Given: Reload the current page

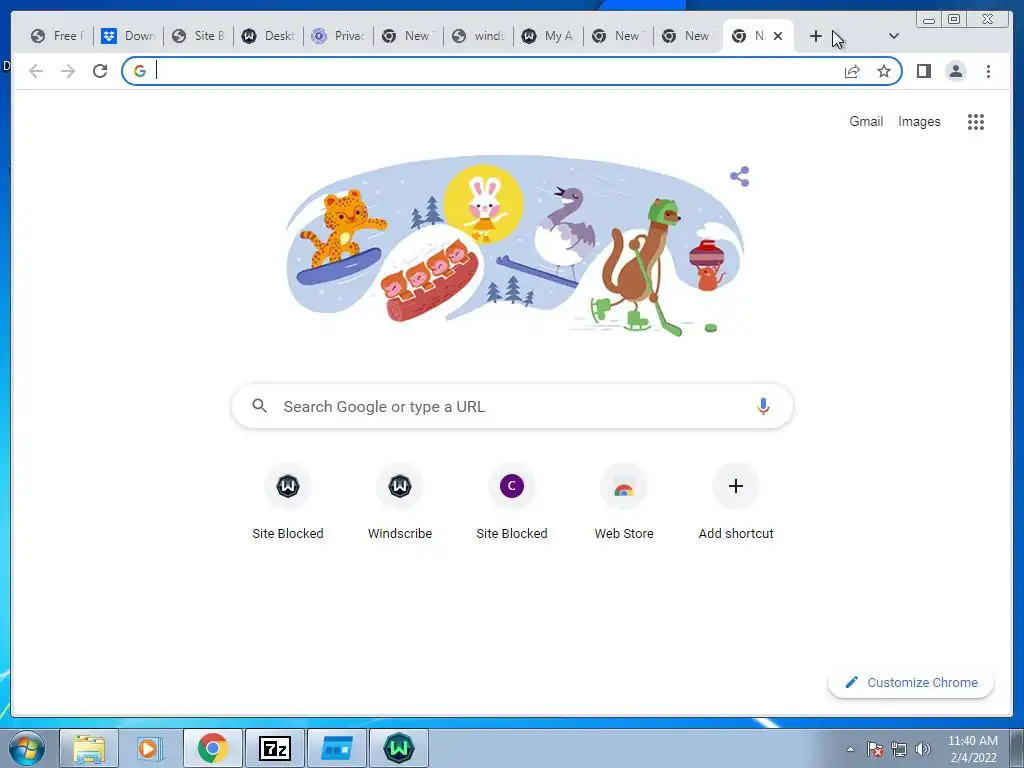Looking at the screenshot, I should (100, 71).
